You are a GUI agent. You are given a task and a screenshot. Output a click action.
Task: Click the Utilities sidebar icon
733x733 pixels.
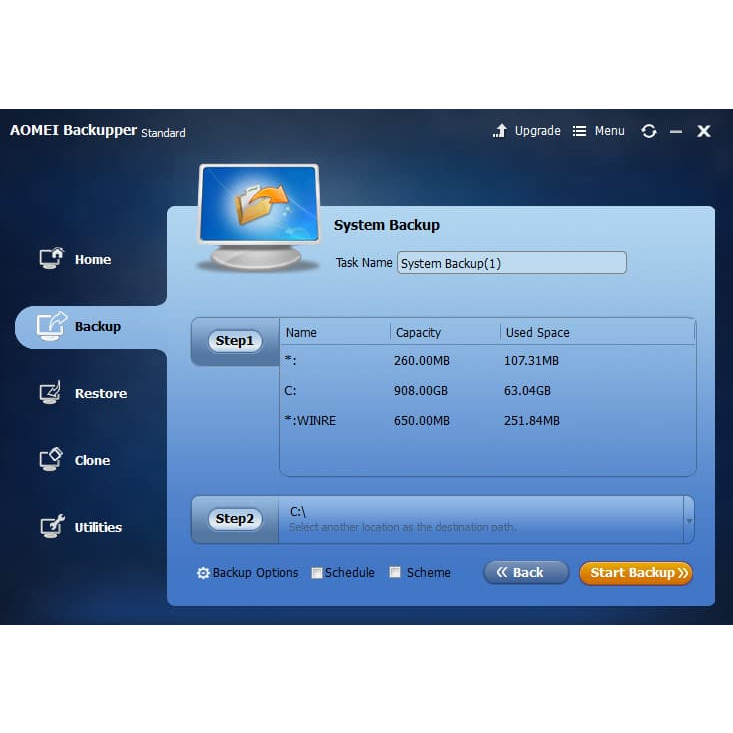[x=52, y=526]
